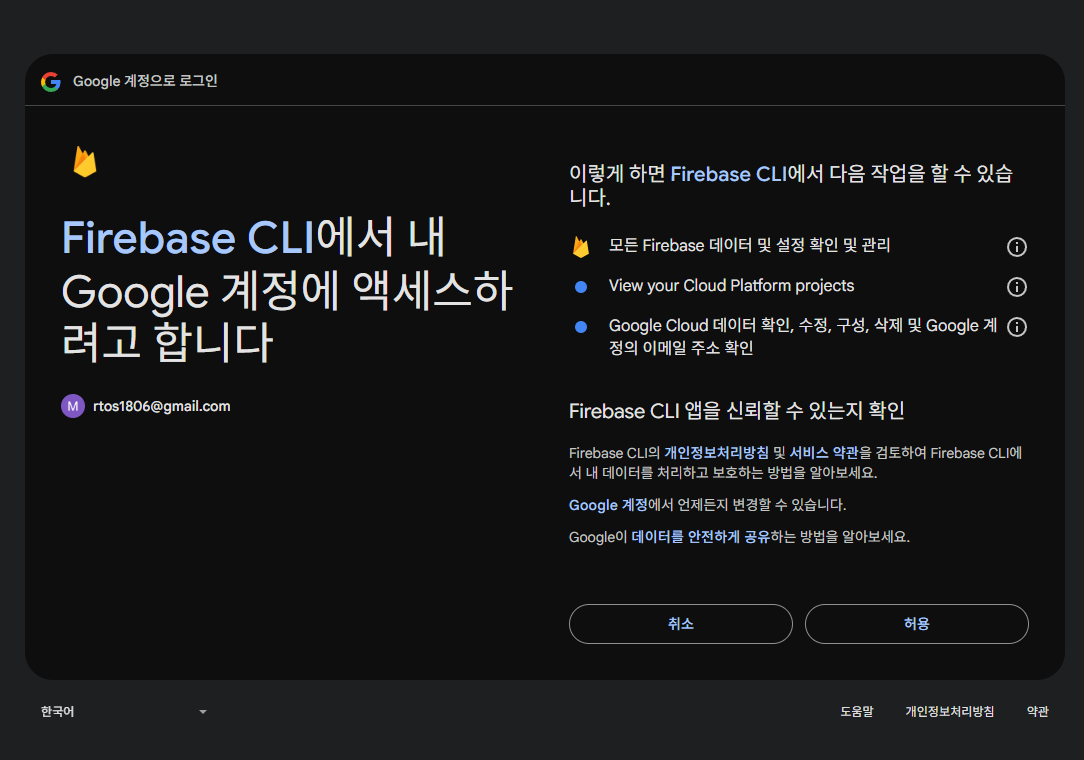Click the 'View your Cloud Platform projects' text
Screen dimensions: 1084x760
731,286
